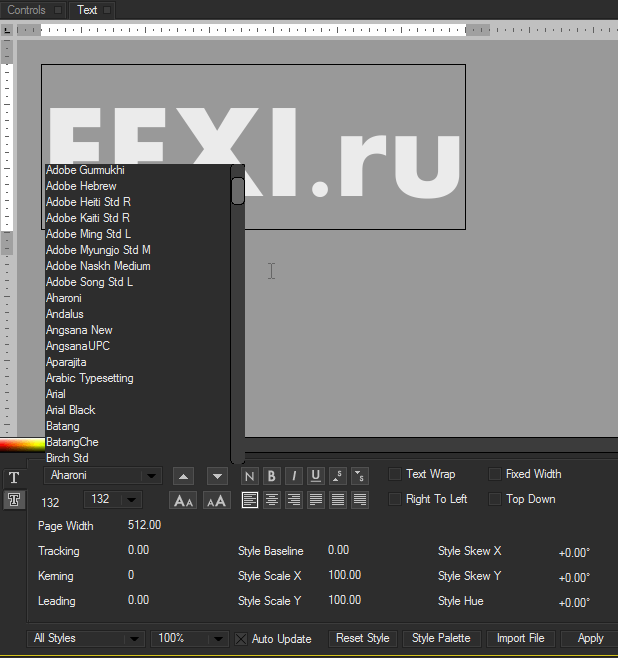Justify text with last line right
The width and height of the screenshot is (618, 658).
click(x=360, y=500)
